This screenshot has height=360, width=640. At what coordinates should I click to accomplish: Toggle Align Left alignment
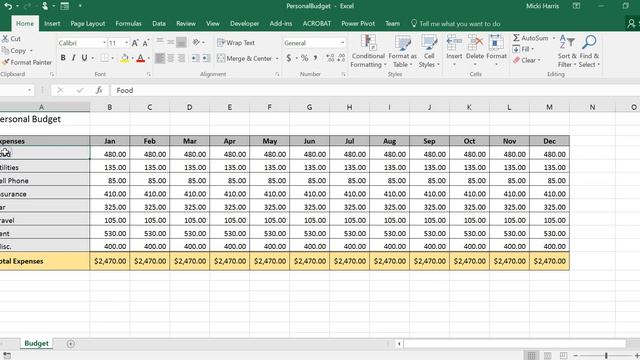pos(160,58)
